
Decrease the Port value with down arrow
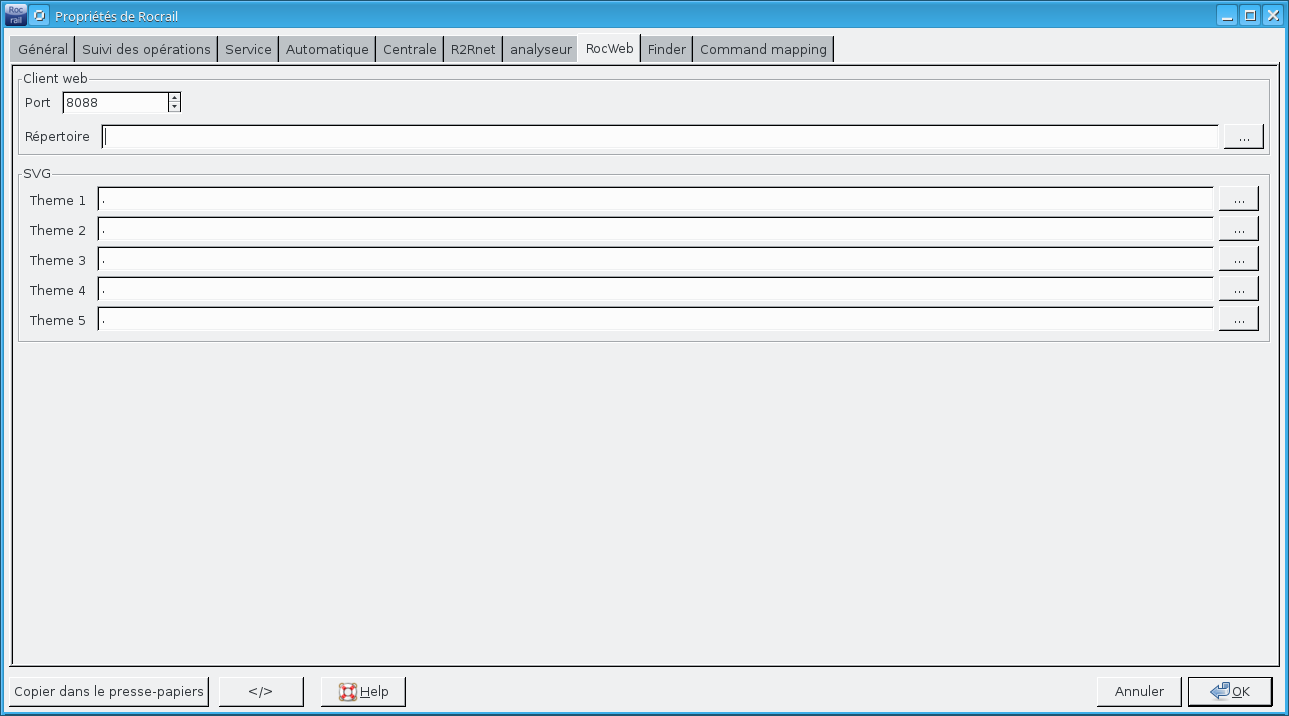pos(174,107)
